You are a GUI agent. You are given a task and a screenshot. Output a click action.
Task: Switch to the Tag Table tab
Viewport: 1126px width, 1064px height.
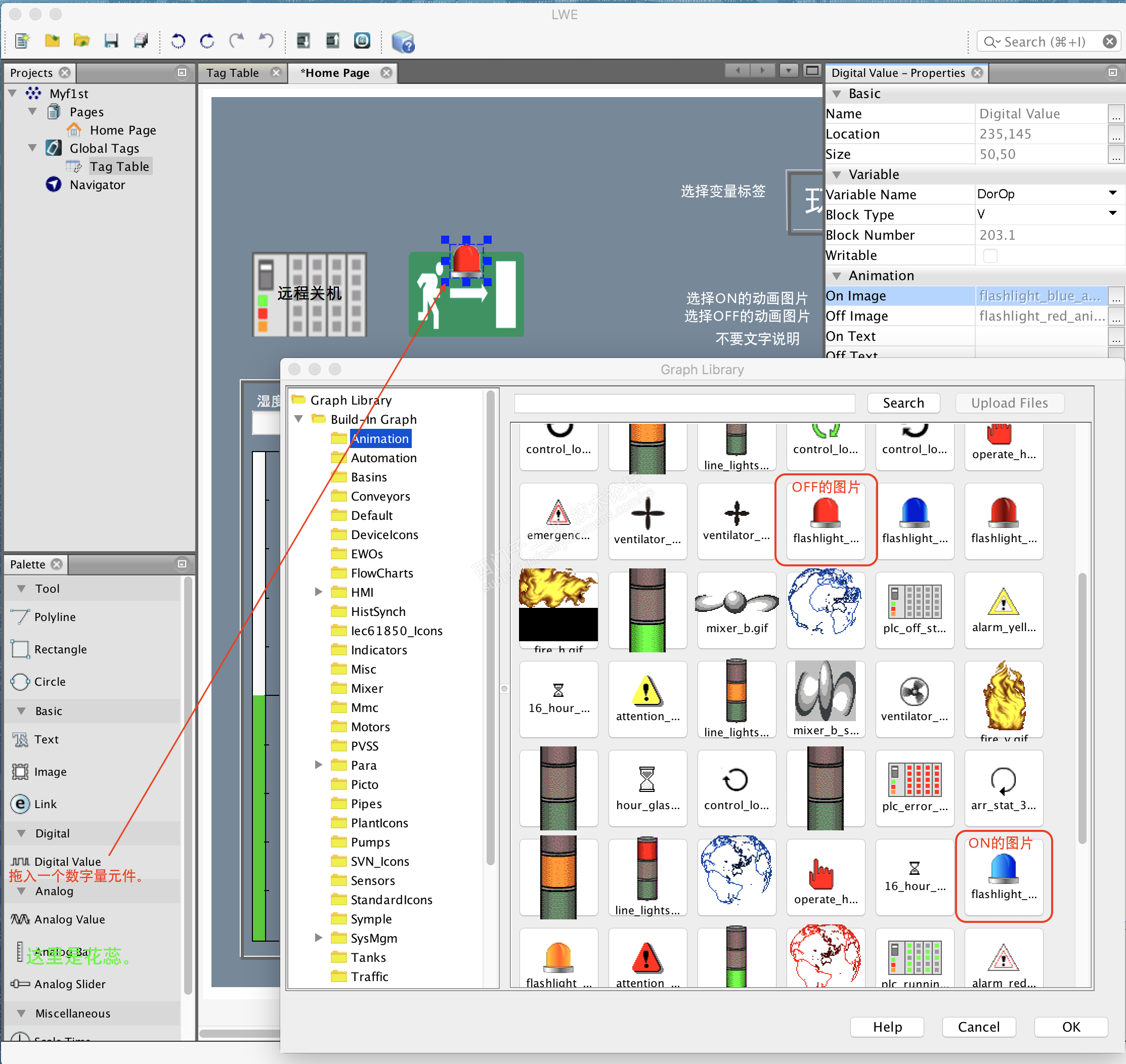point(233,73)
